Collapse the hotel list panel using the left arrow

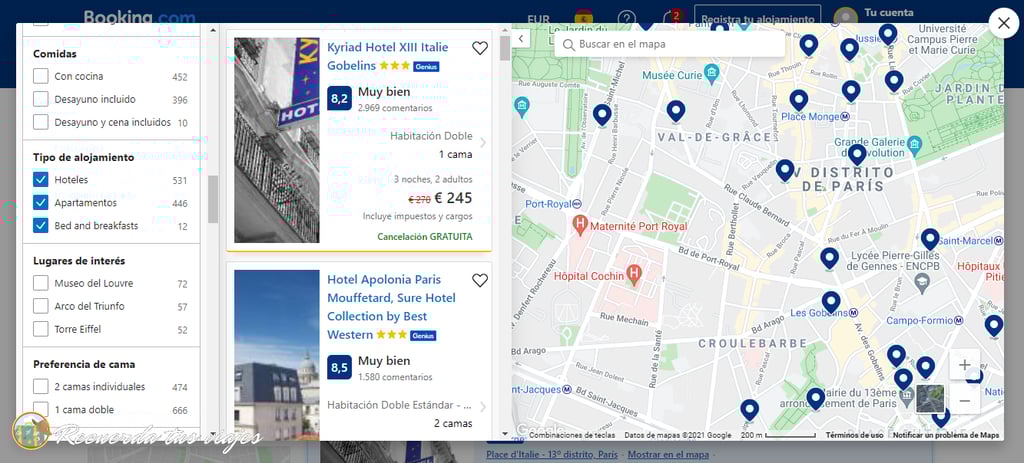(520, 39)
